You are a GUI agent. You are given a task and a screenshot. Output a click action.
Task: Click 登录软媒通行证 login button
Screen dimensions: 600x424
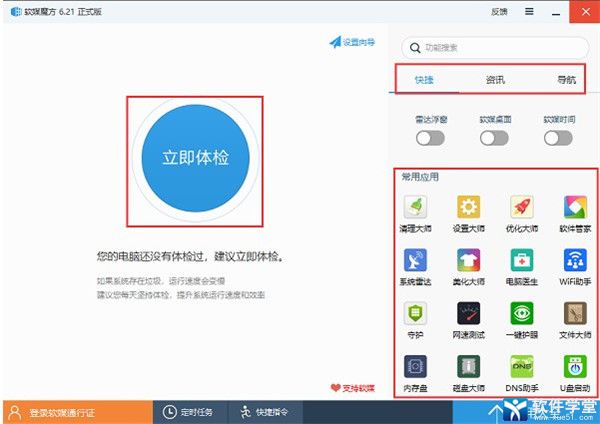[x=78, y=412]
